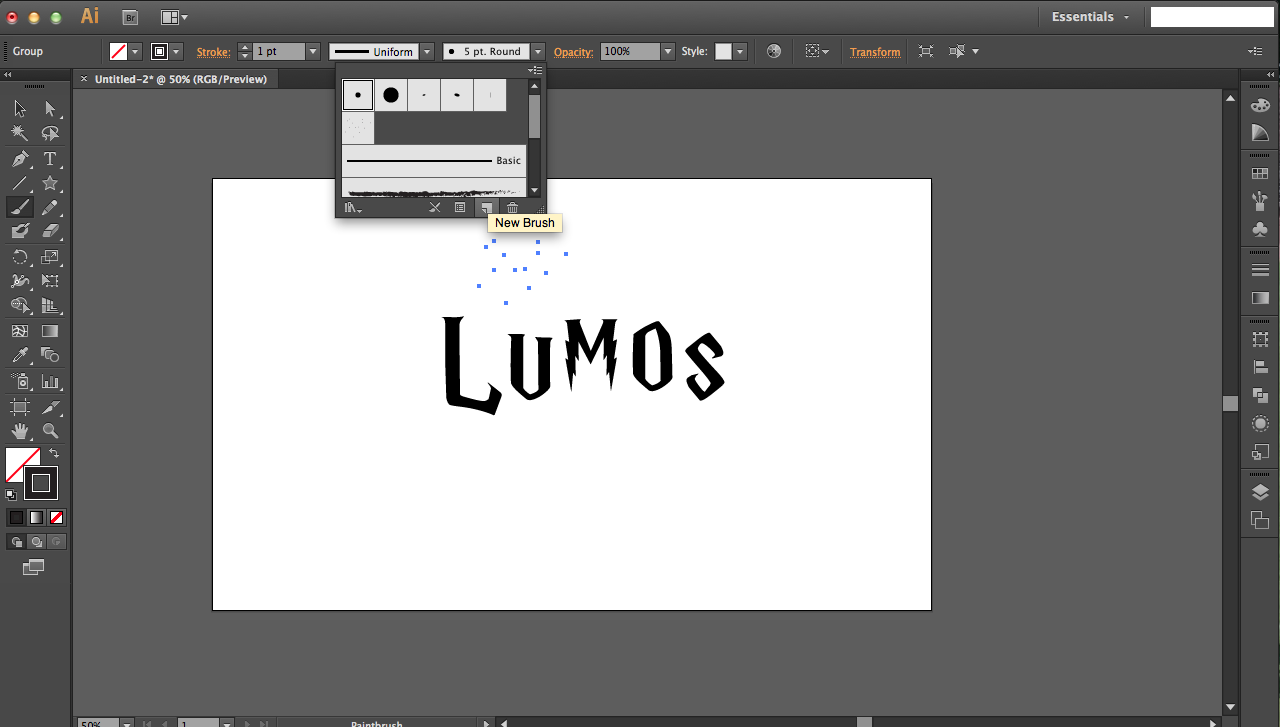Open options of the selected object icon
The height and width of the screenshot is (727, 1280).
(x=460, y=208)
